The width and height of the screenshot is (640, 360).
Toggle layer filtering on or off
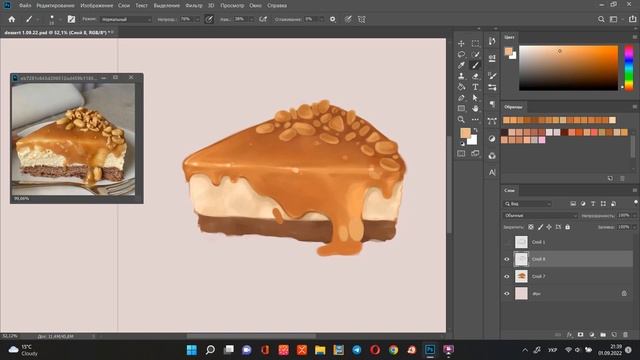click(636, 203)
